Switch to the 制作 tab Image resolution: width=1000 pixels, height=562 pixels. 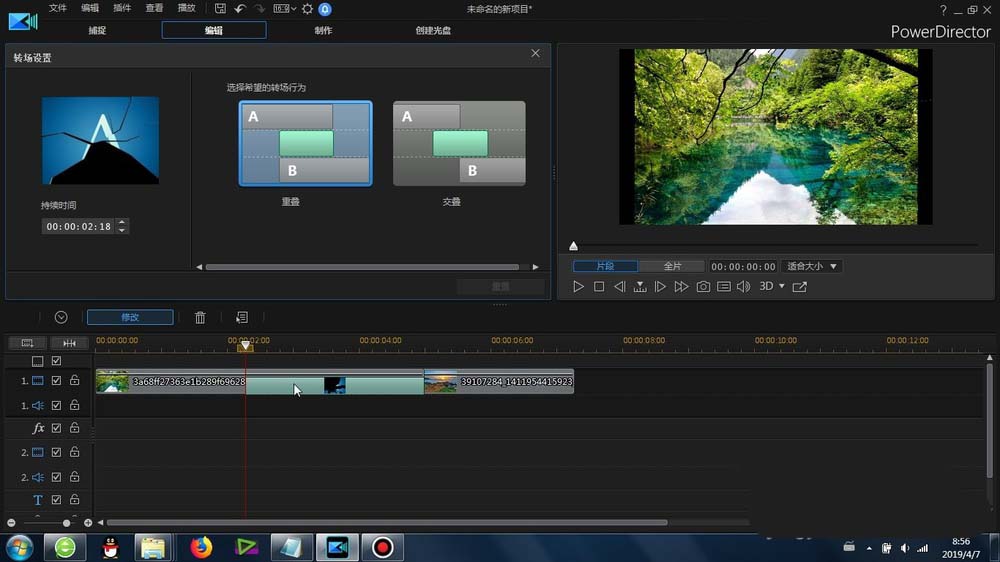coord(323,30)
